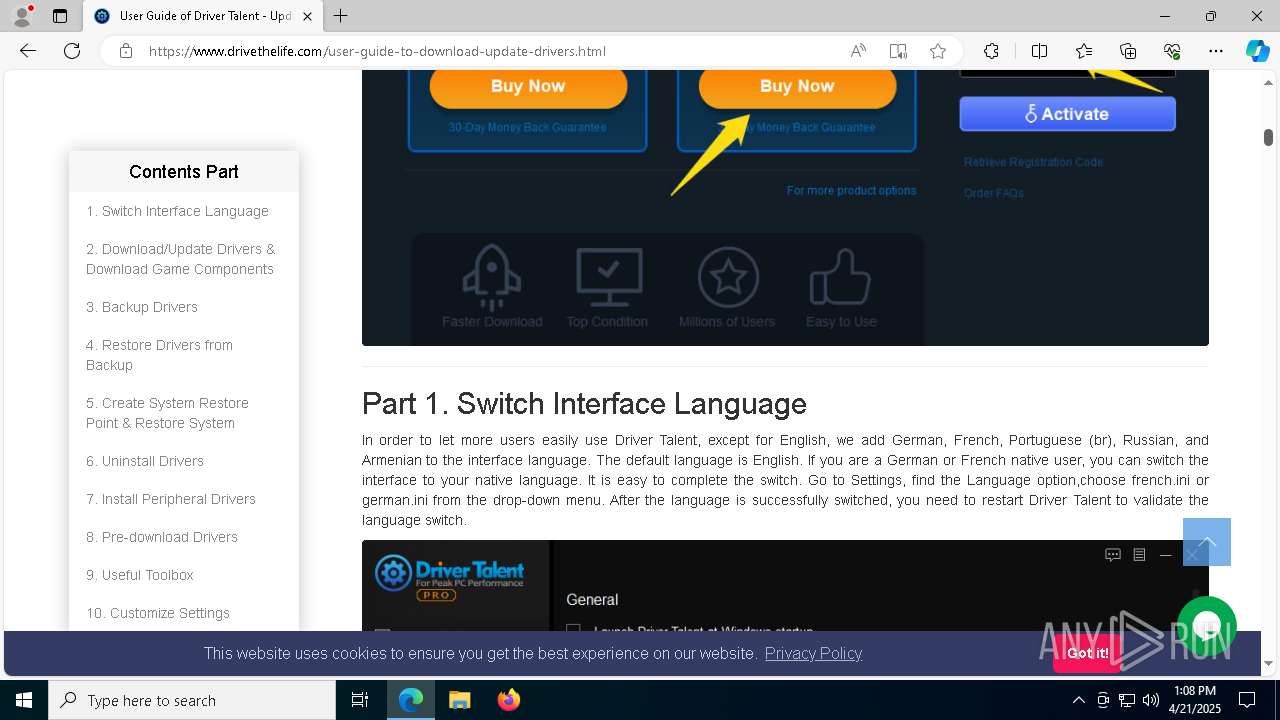This screenshot has height=720, width=1280.
Task: Show hidden system tray icons
Action: (1078, 700)
